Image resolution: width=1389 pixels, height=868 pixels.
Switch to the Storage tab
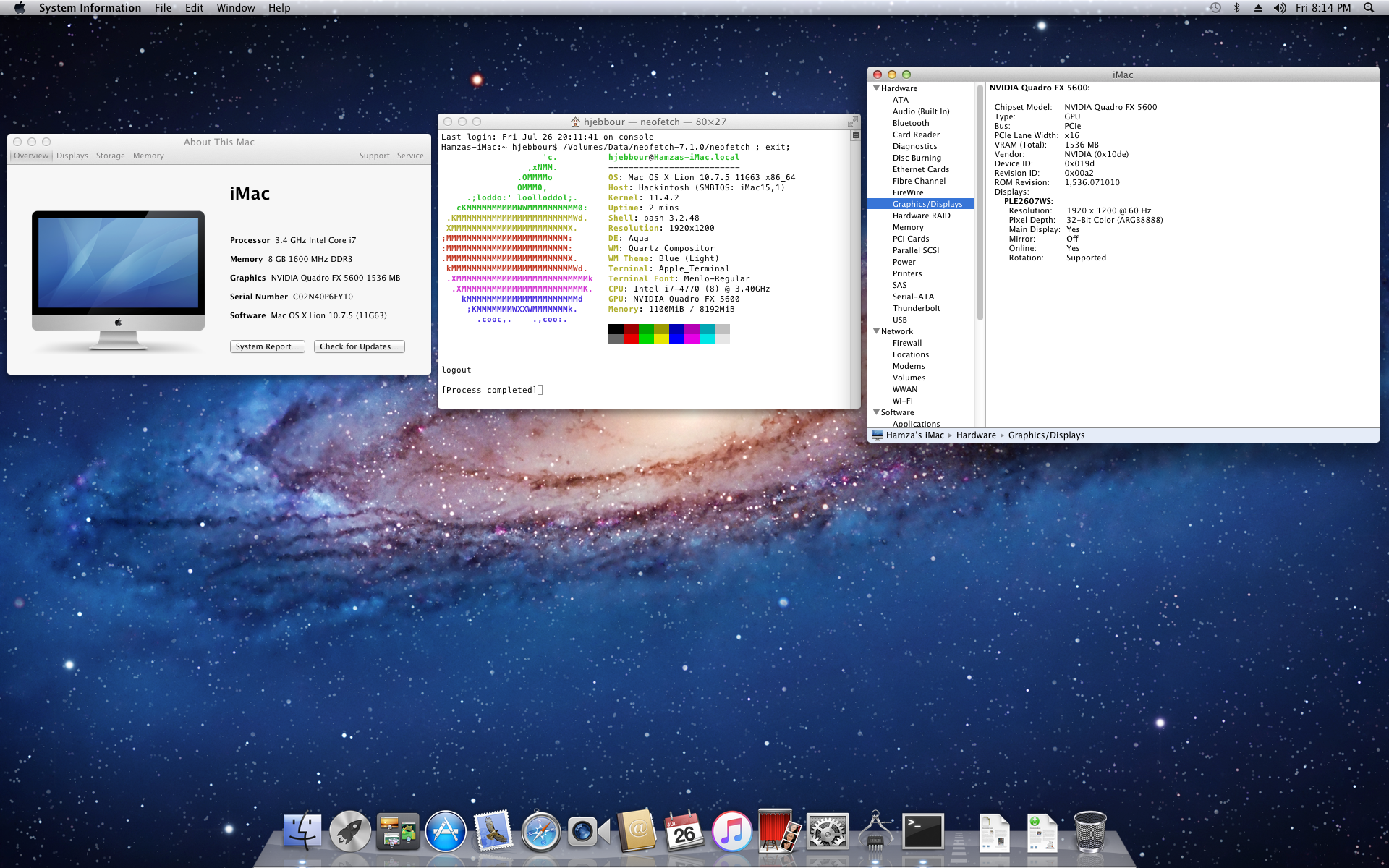[x=110, y=156]
